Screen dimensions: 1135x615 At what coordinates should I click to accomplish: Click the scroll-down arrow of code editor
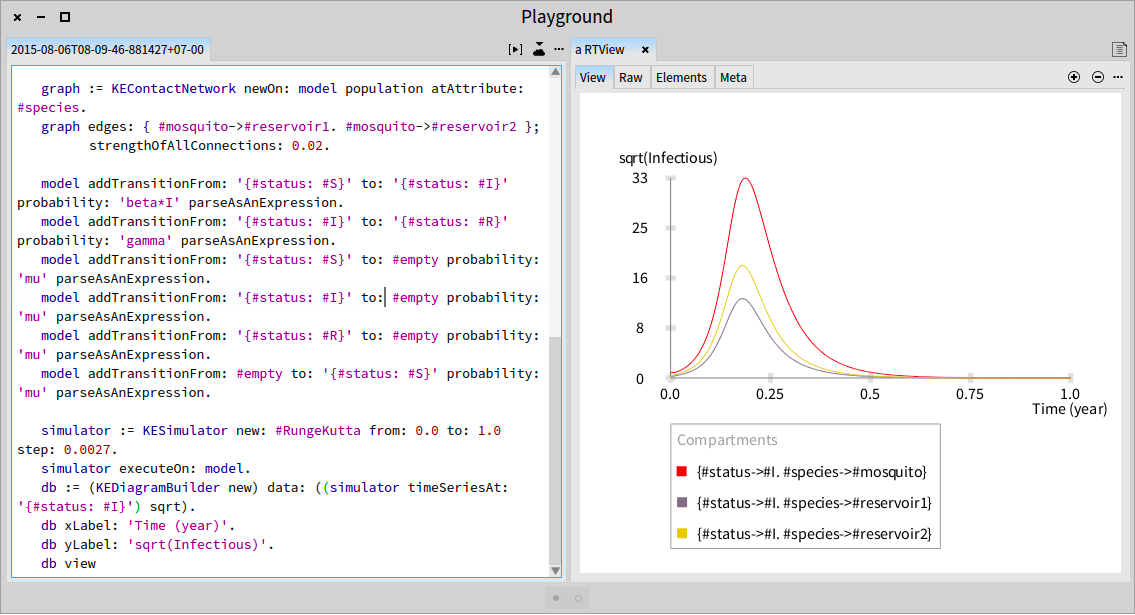[555, 571]
